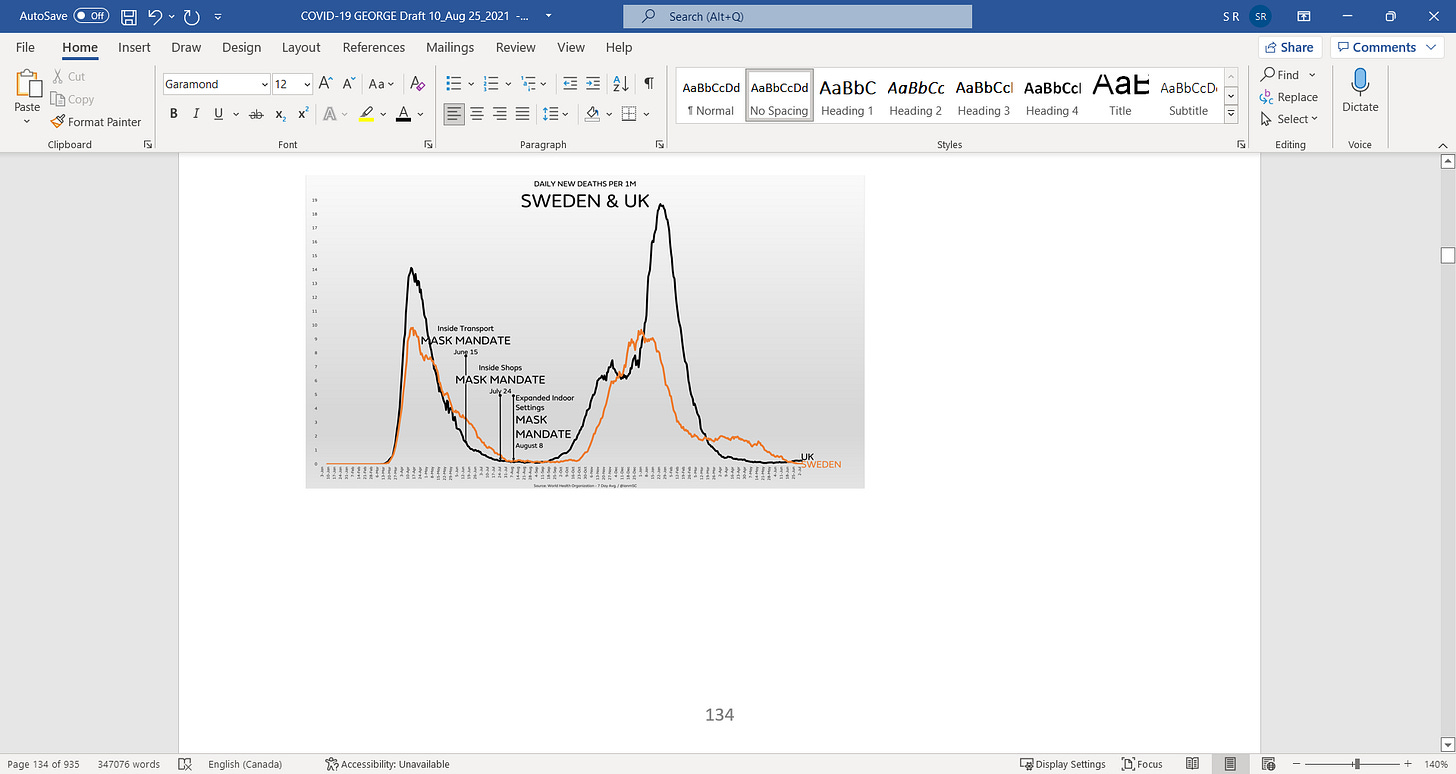Open the Select dropdown in Editing
Screen dimensions: 1456x774
coord(1290,119)
